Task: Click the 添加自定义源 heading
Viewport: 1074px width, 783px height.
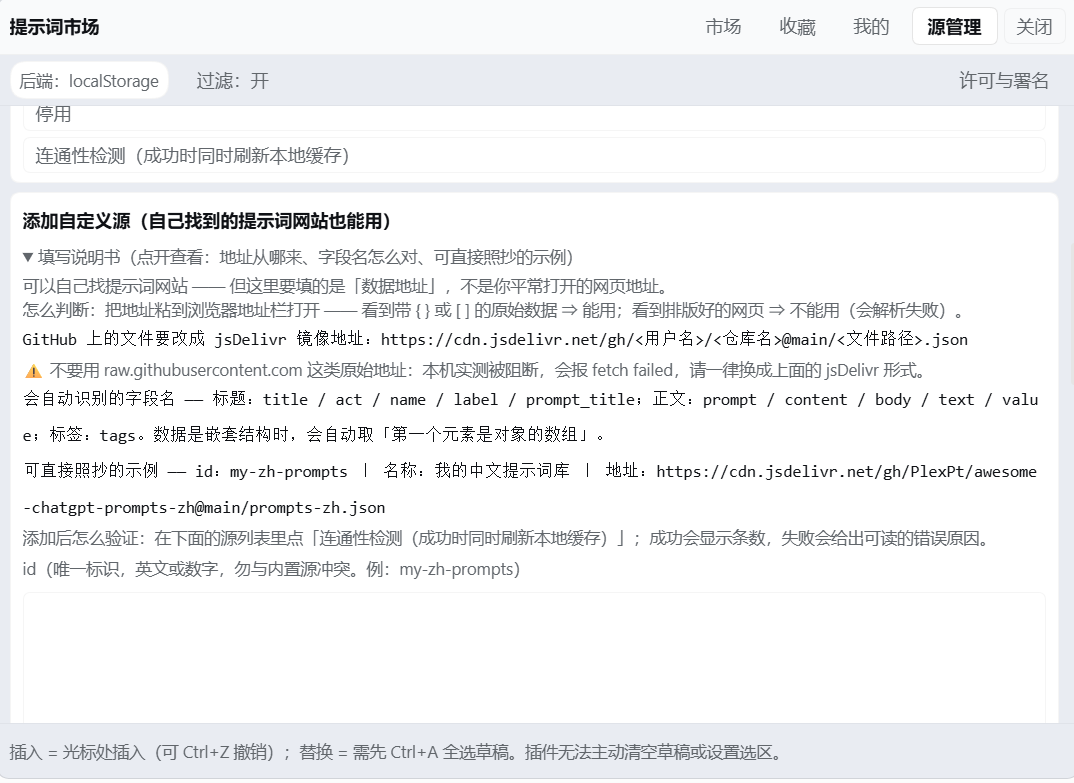Action: (x=207, y=221)
